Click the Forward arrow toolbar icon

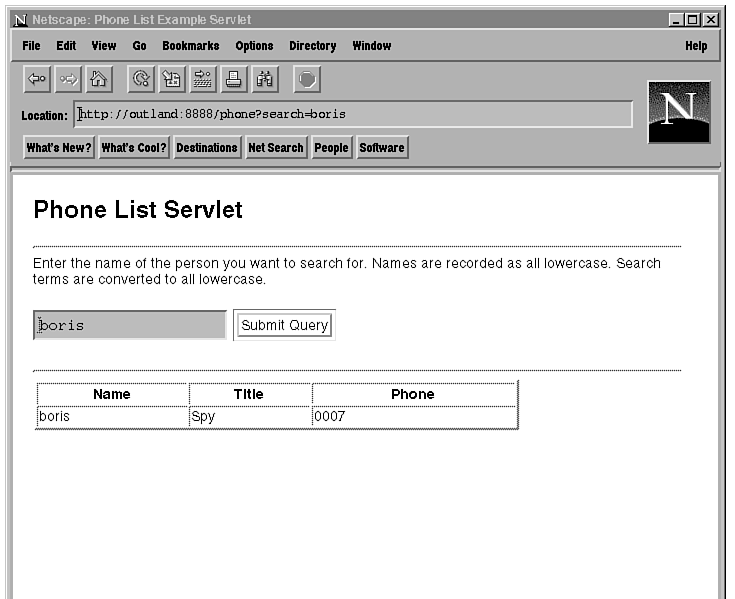click(x=68, y=79)
